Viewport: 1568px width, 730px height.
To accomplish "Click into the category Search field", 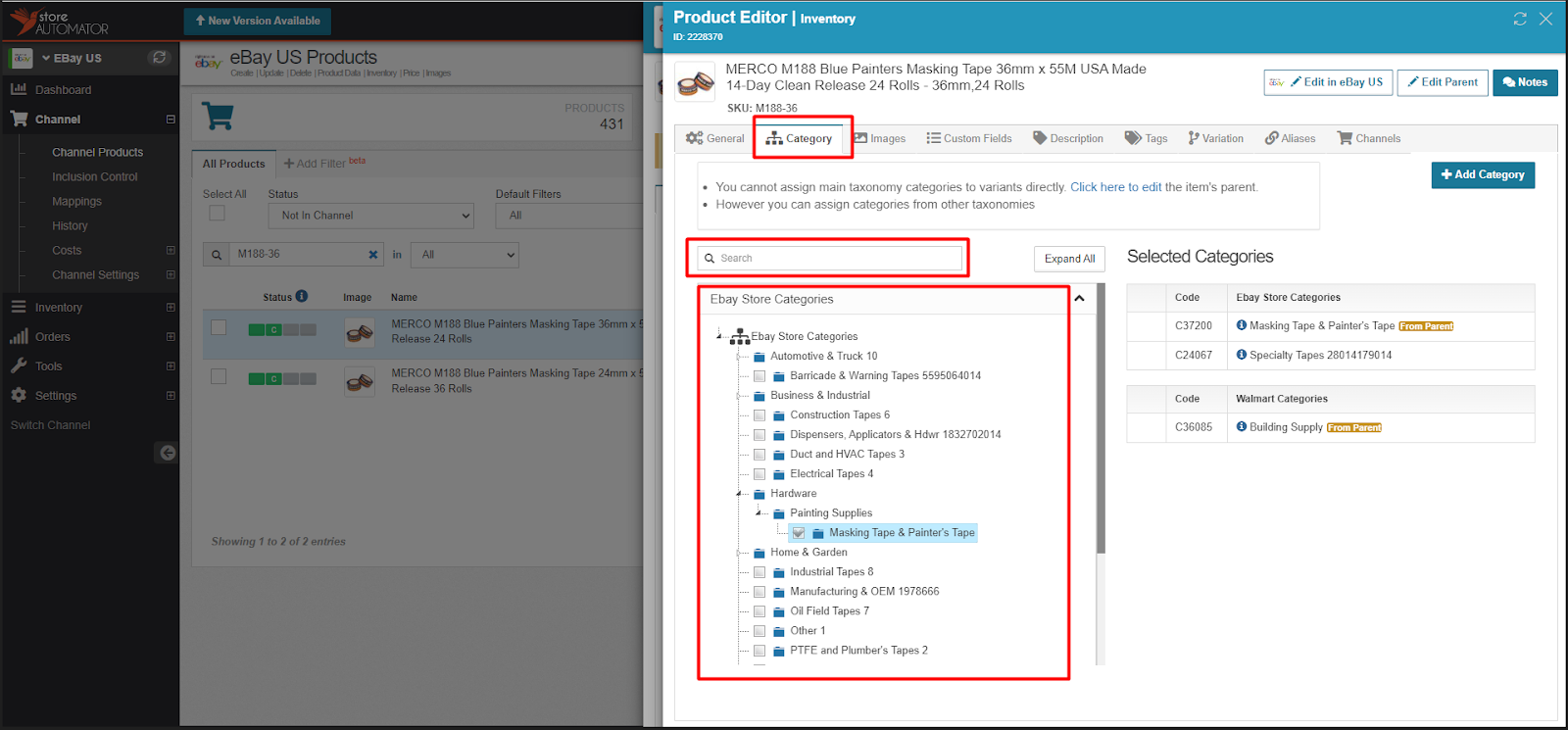I will 830,259.
